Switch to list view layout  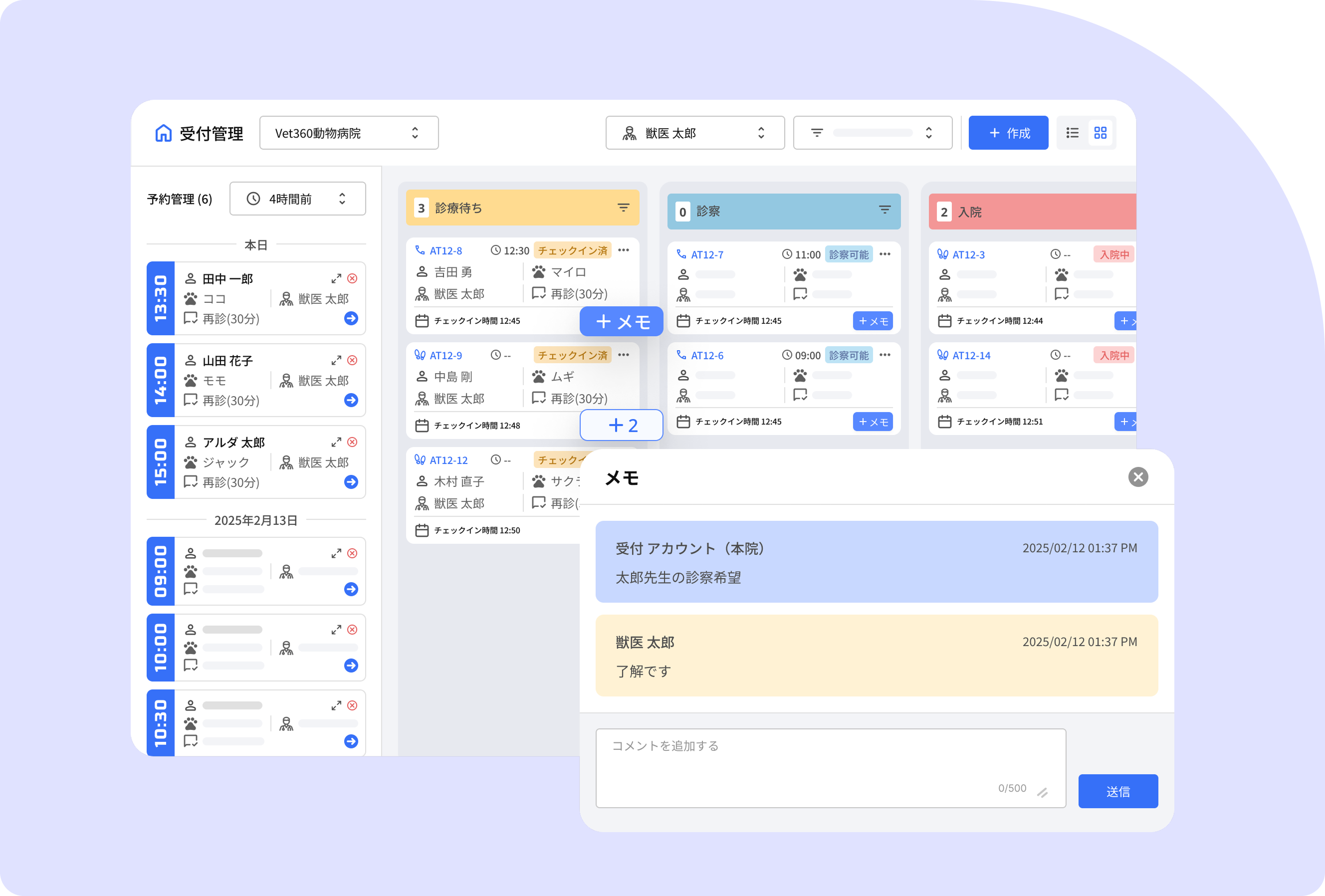tap(1073, 133)
